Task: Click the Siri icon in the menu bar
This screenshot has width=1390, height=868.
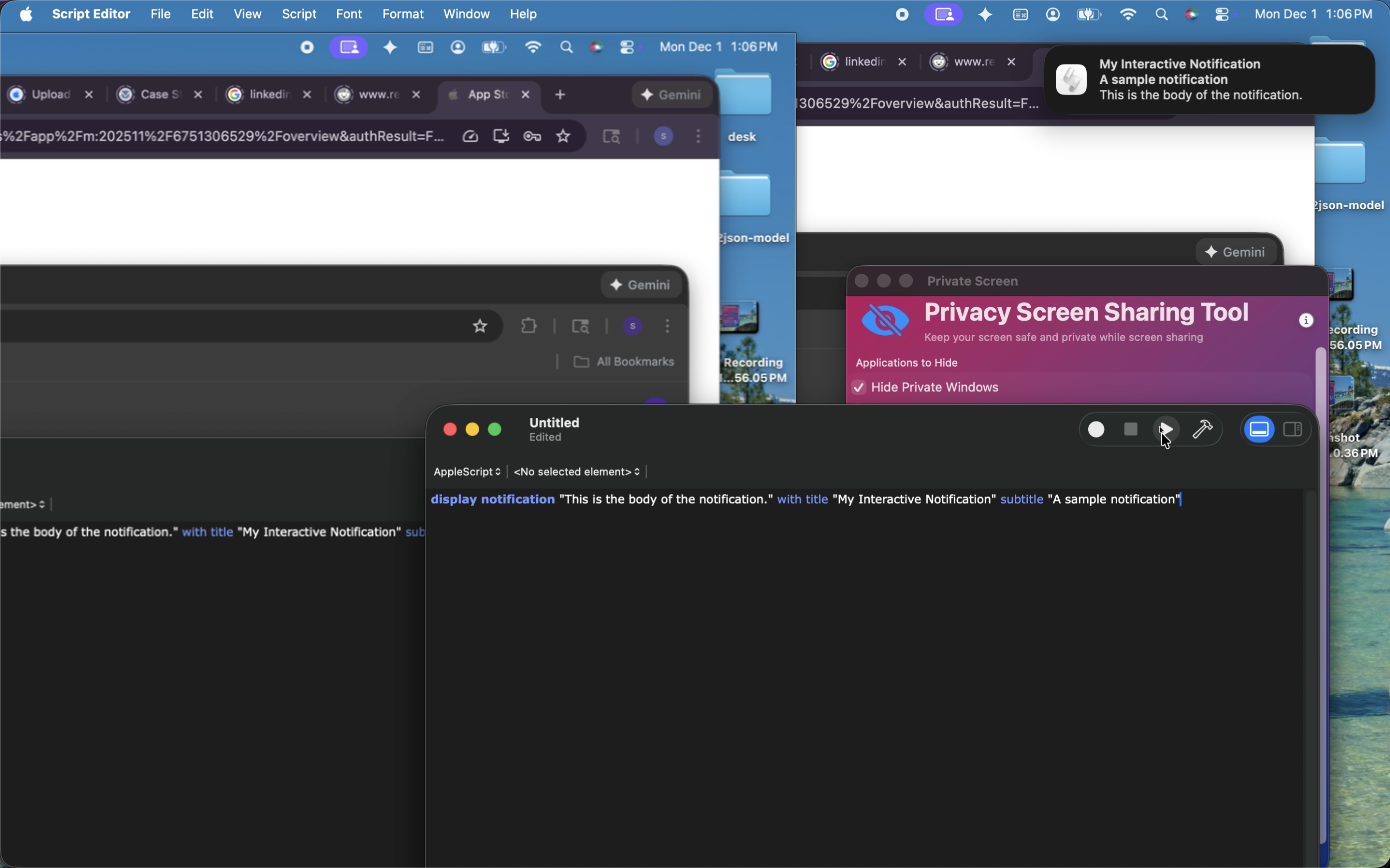Action: 1193,14
